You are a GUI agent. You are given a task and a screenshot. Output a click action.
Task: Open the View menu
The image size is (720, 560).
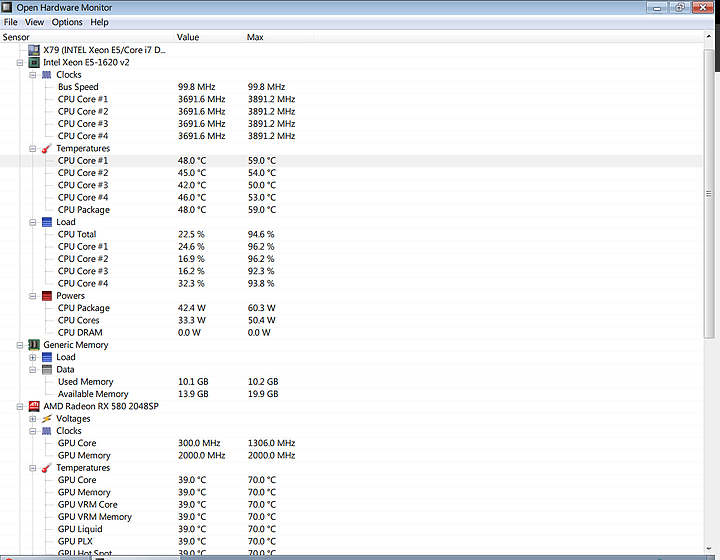[34, 22]
